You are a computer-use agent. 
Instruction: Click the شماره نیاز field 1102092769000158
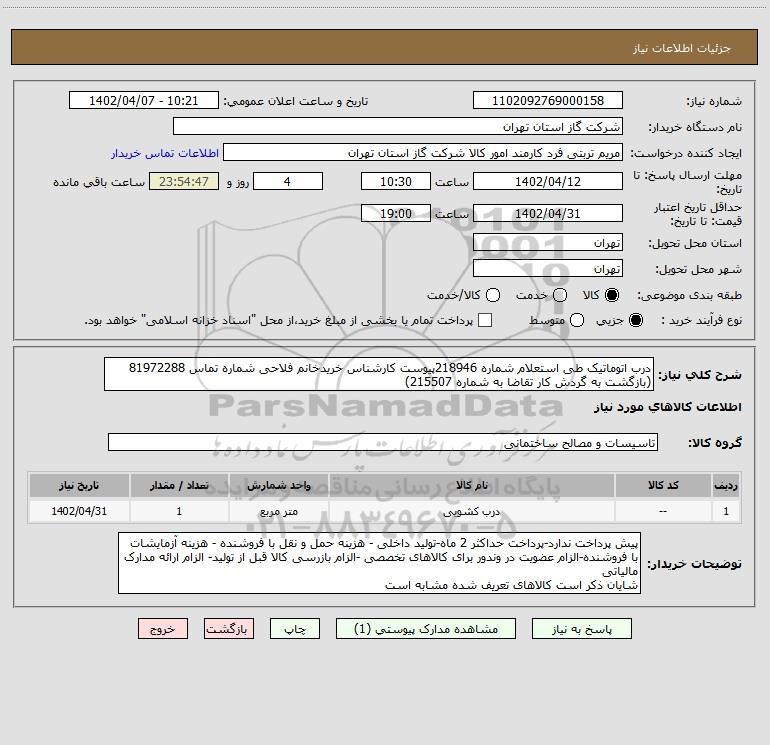coord(548,101)
